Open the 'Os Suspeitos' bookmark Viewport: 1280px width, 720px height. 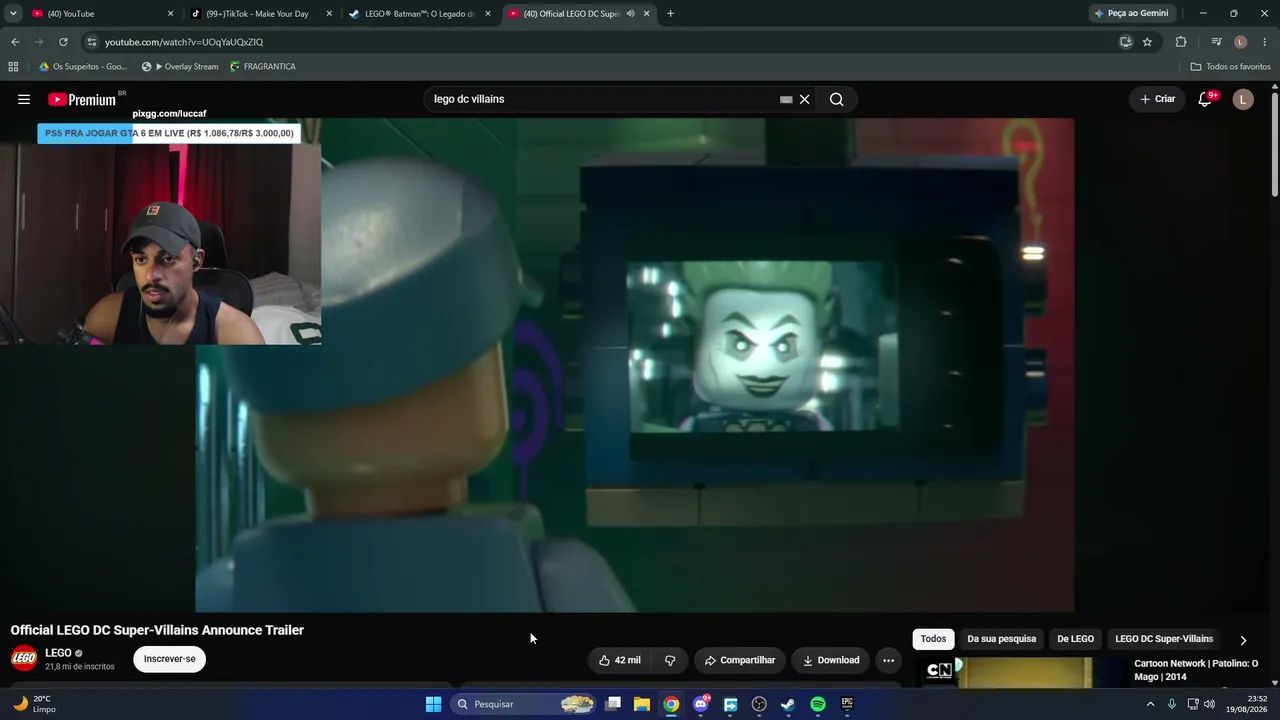click(x=83, y=66)
